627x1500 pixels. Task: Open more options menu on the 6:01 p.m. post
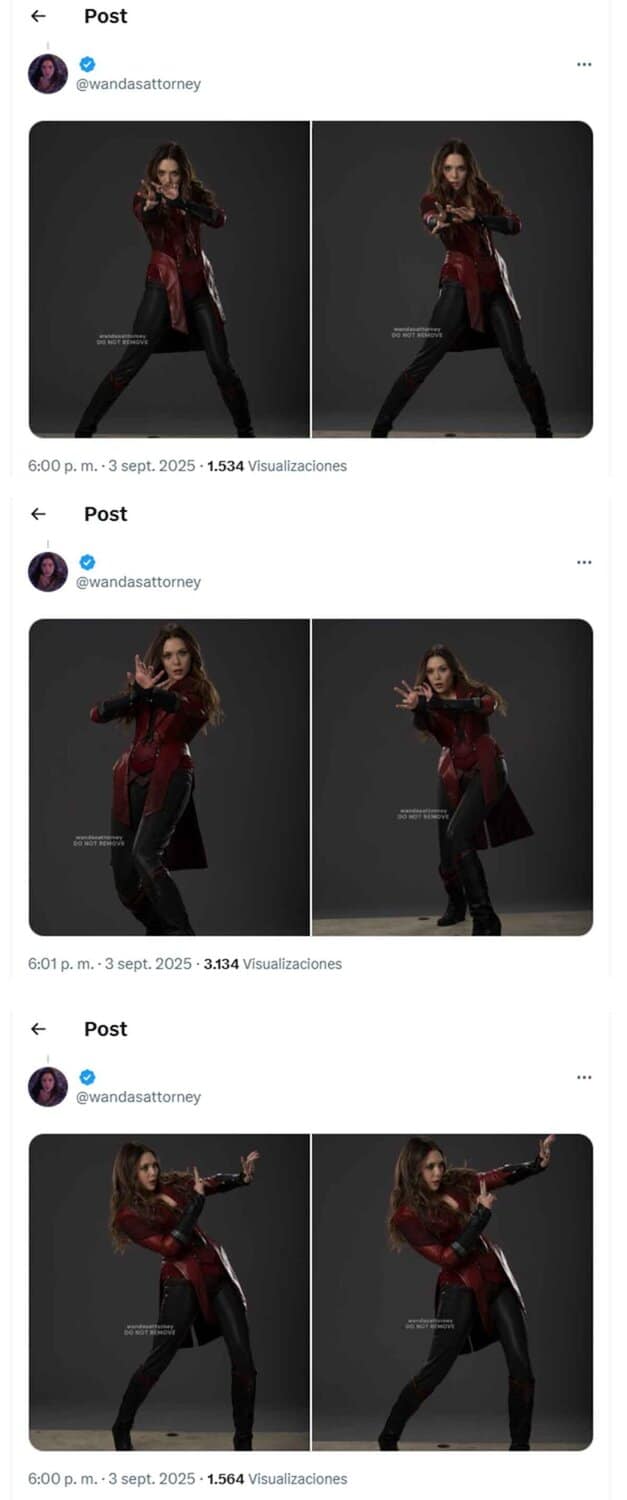[584, 563]
